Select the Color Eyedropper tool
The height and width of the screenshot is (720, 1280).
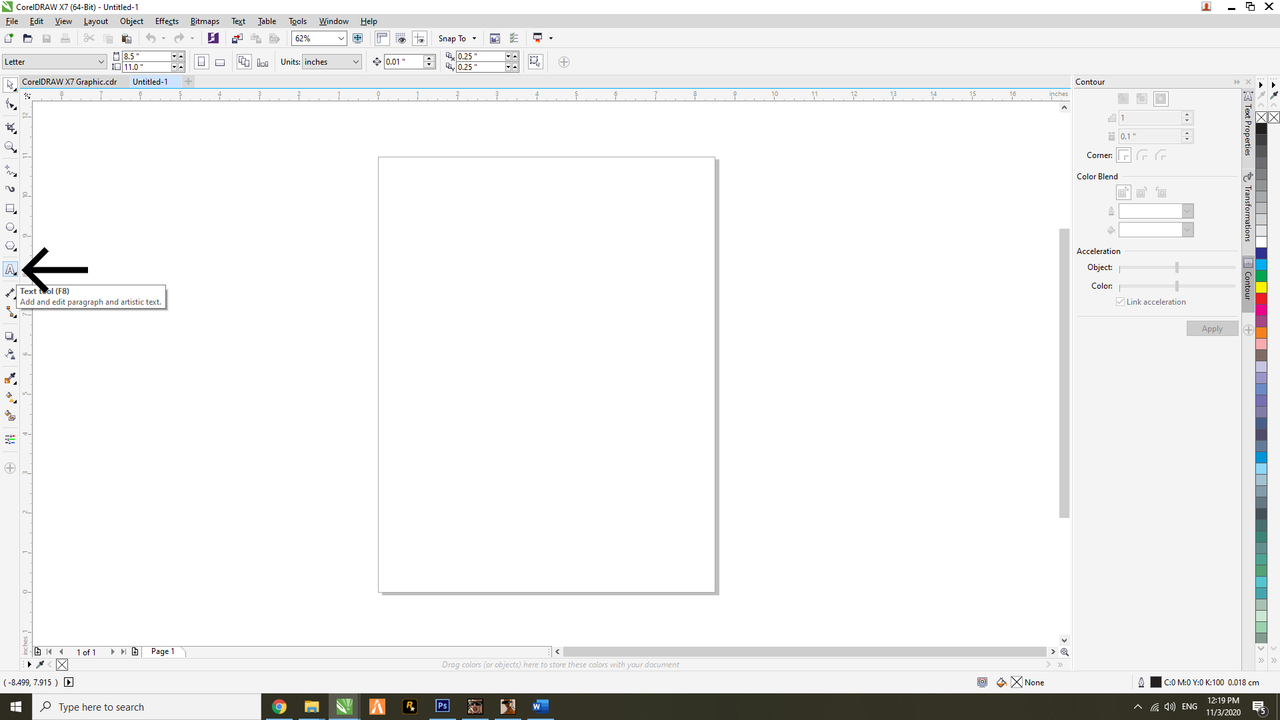[10, 378]
